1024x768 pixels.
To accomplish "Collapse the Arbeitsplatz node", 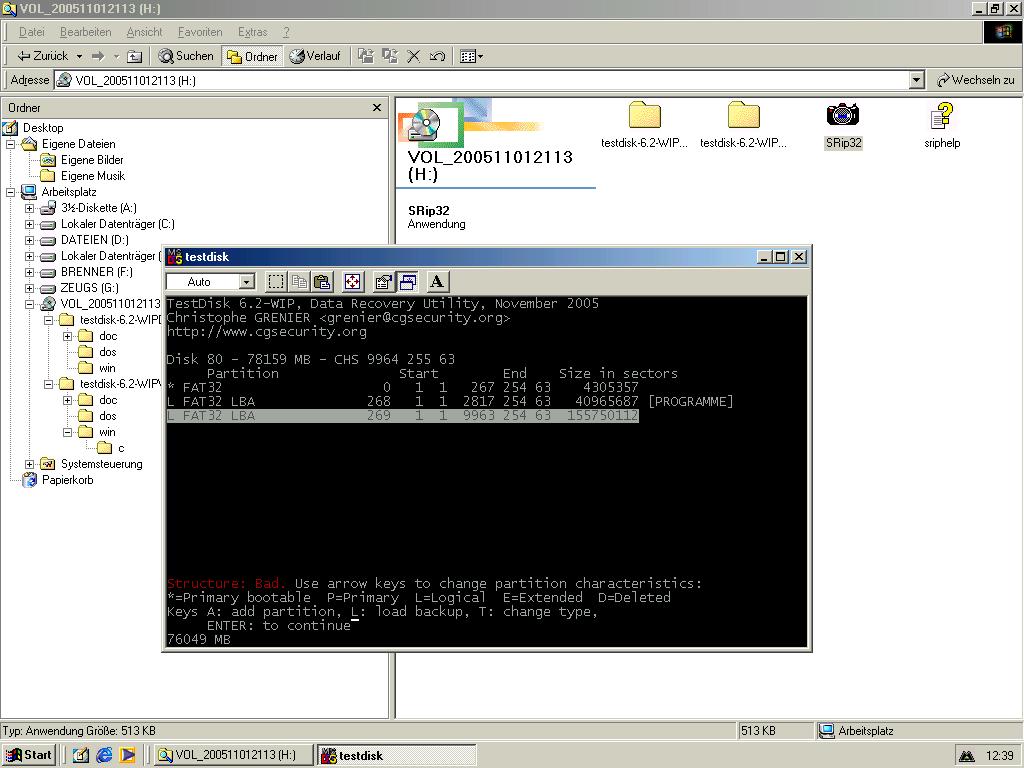I will tap(10, 192).
